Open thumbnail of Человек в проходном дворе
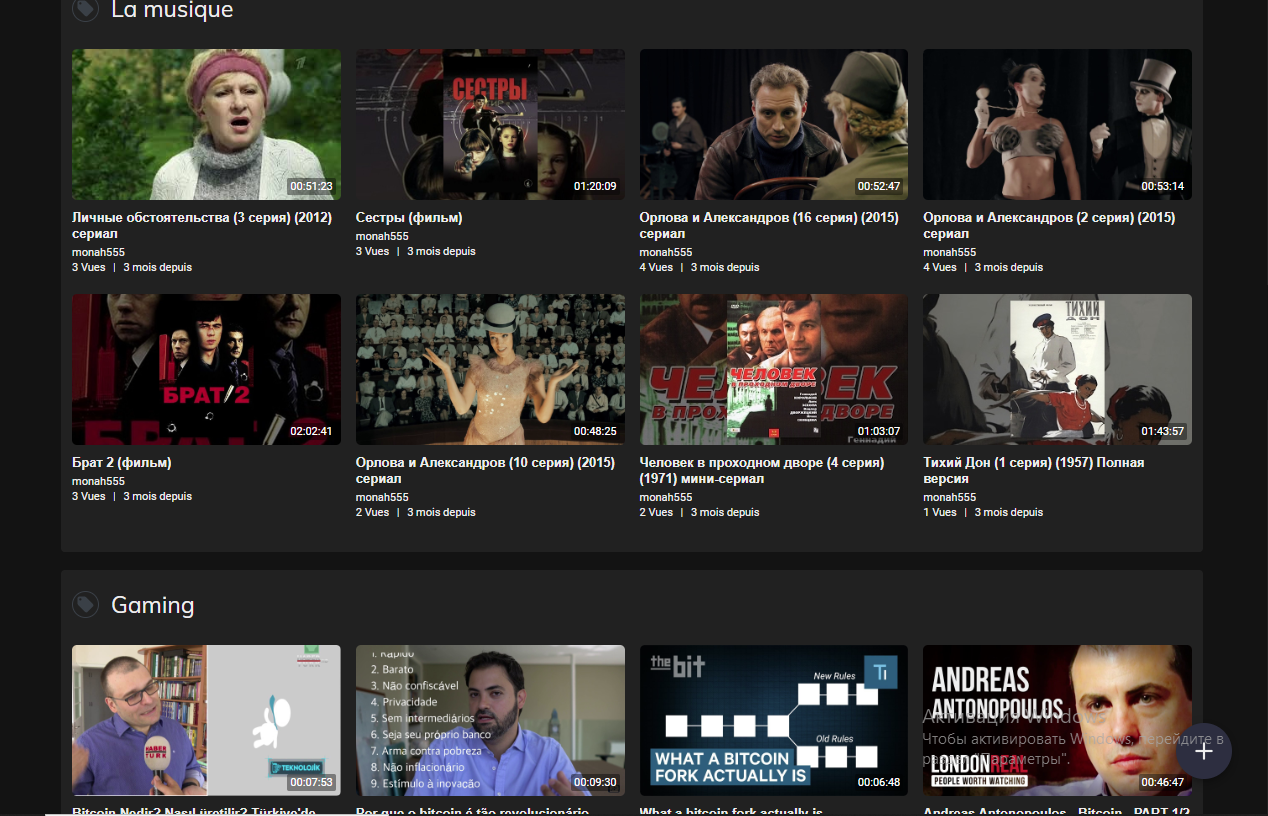This screenshot has height=816, width=1268. click(x=774, y=369)
